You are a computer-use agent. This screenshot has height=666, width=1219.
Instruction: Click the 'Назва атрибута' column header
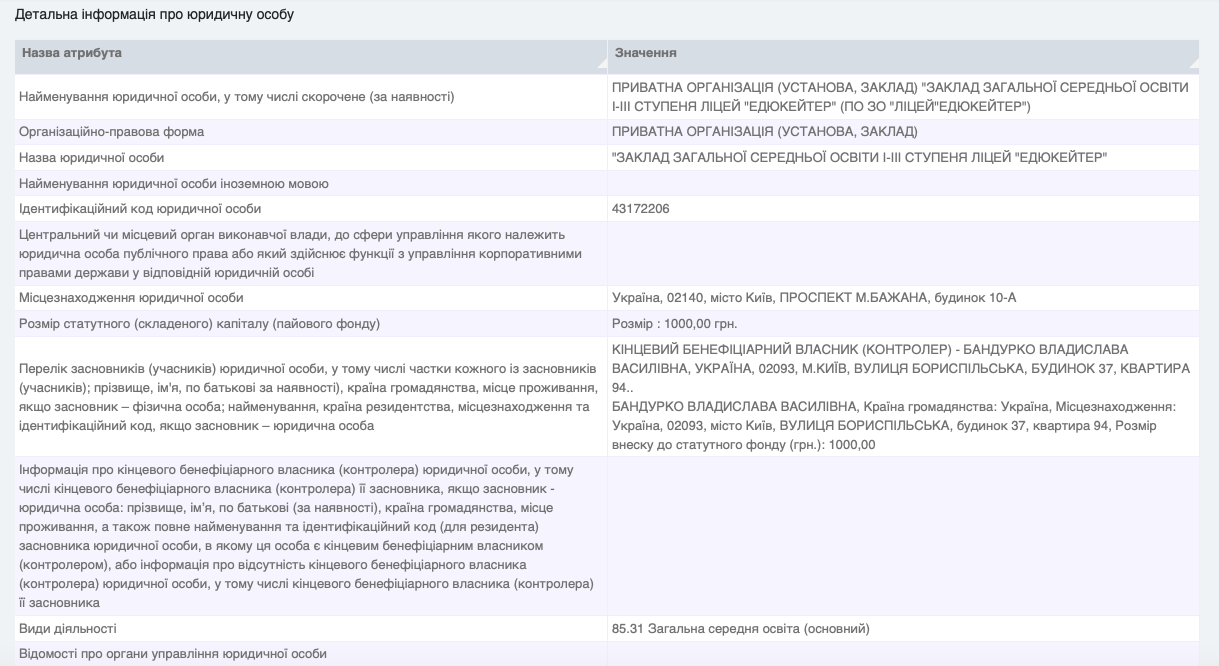click(x=72, y=53)
